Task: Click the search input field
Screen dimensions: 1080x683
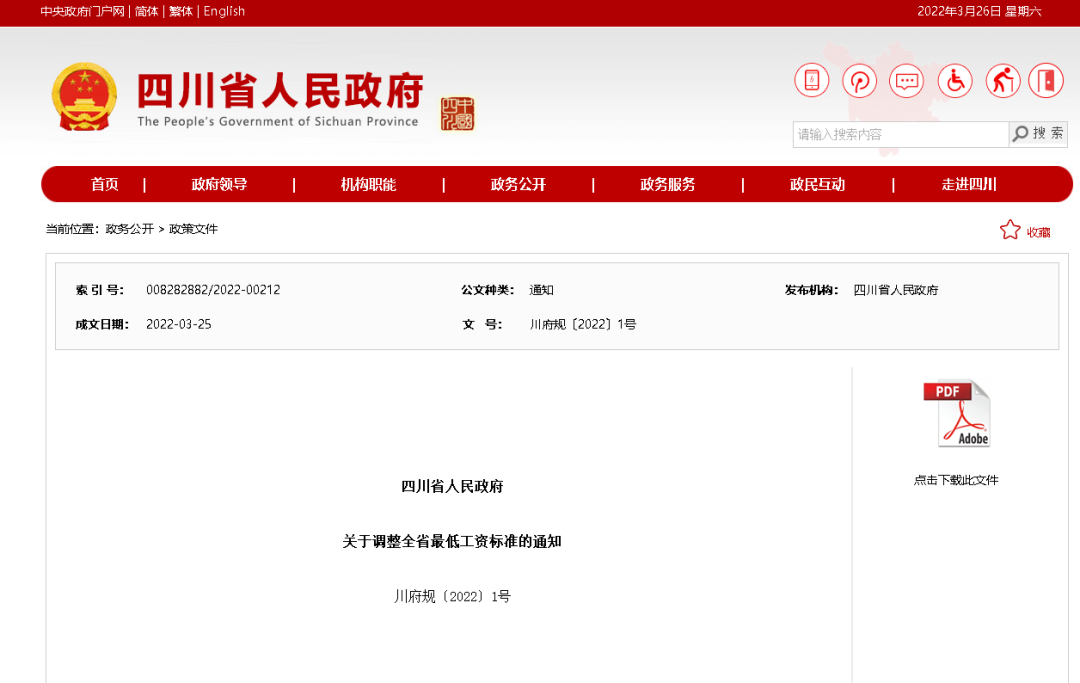Action: pos(900,133)
